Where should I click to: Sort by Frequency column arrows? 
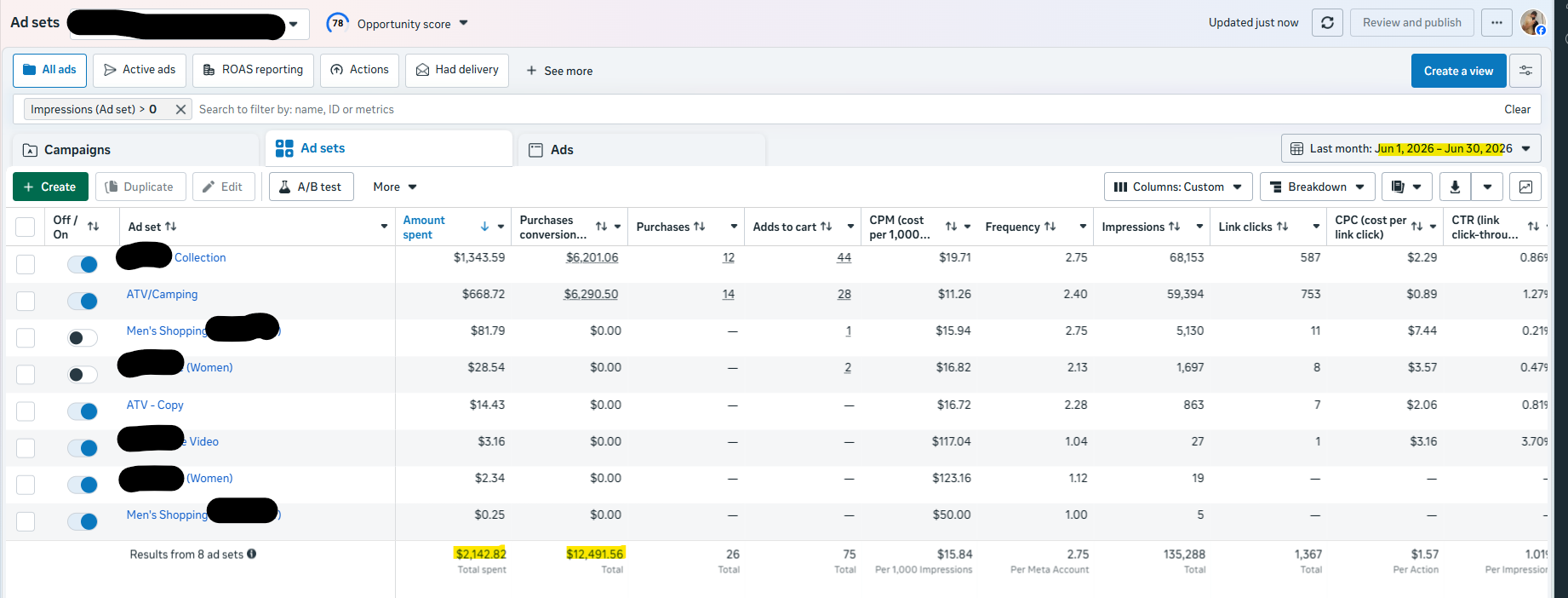pyautogui.click(x=1050, y=227)
